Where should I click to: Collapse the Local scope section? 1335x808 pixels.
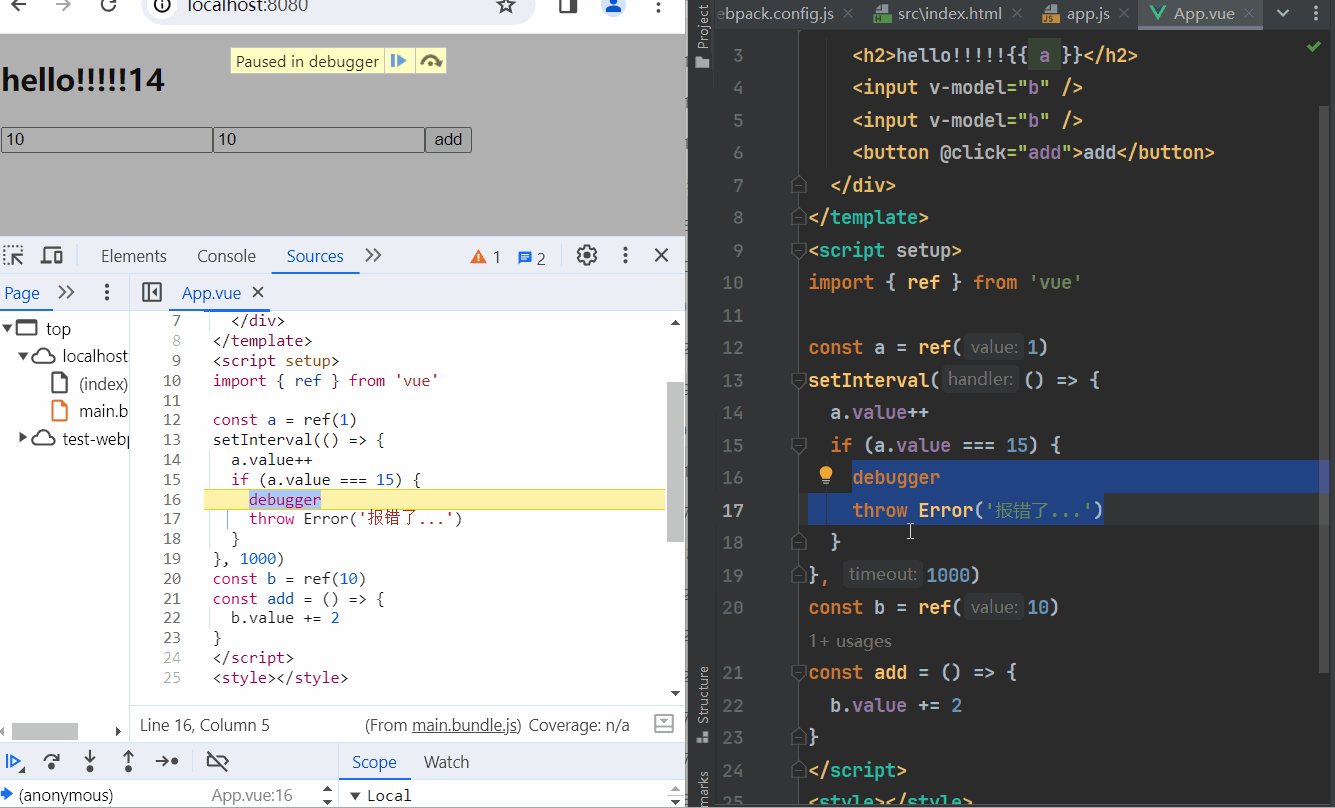[x=355, y=796]
